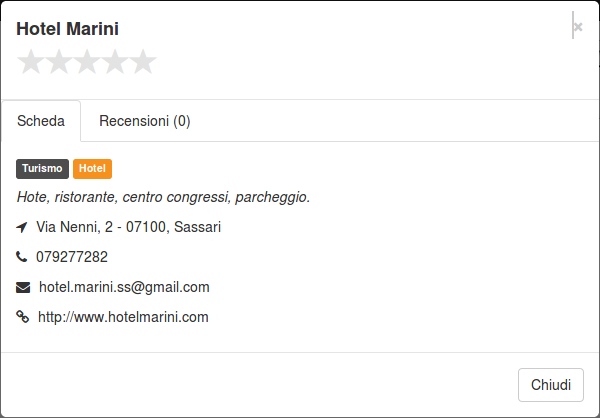This screenshot has height=418, width=600.
Task: Rate with the fifth star
Action: click(143, 62)
